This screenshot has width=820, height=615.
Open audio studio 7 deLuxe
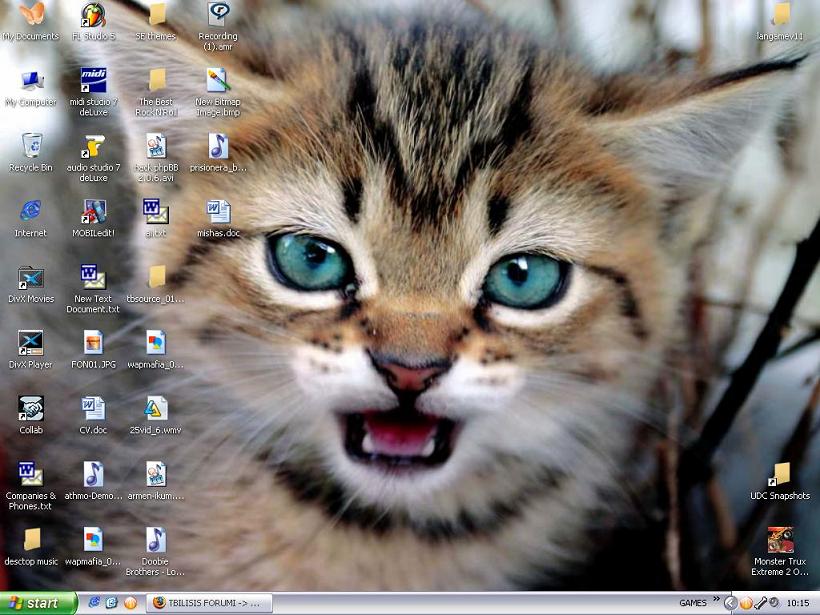(93, 148)
